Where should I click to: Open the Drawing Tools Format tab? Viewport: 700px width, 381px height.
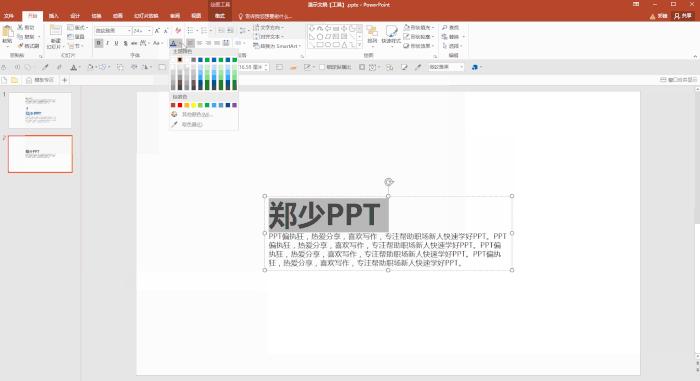(220, 16)
